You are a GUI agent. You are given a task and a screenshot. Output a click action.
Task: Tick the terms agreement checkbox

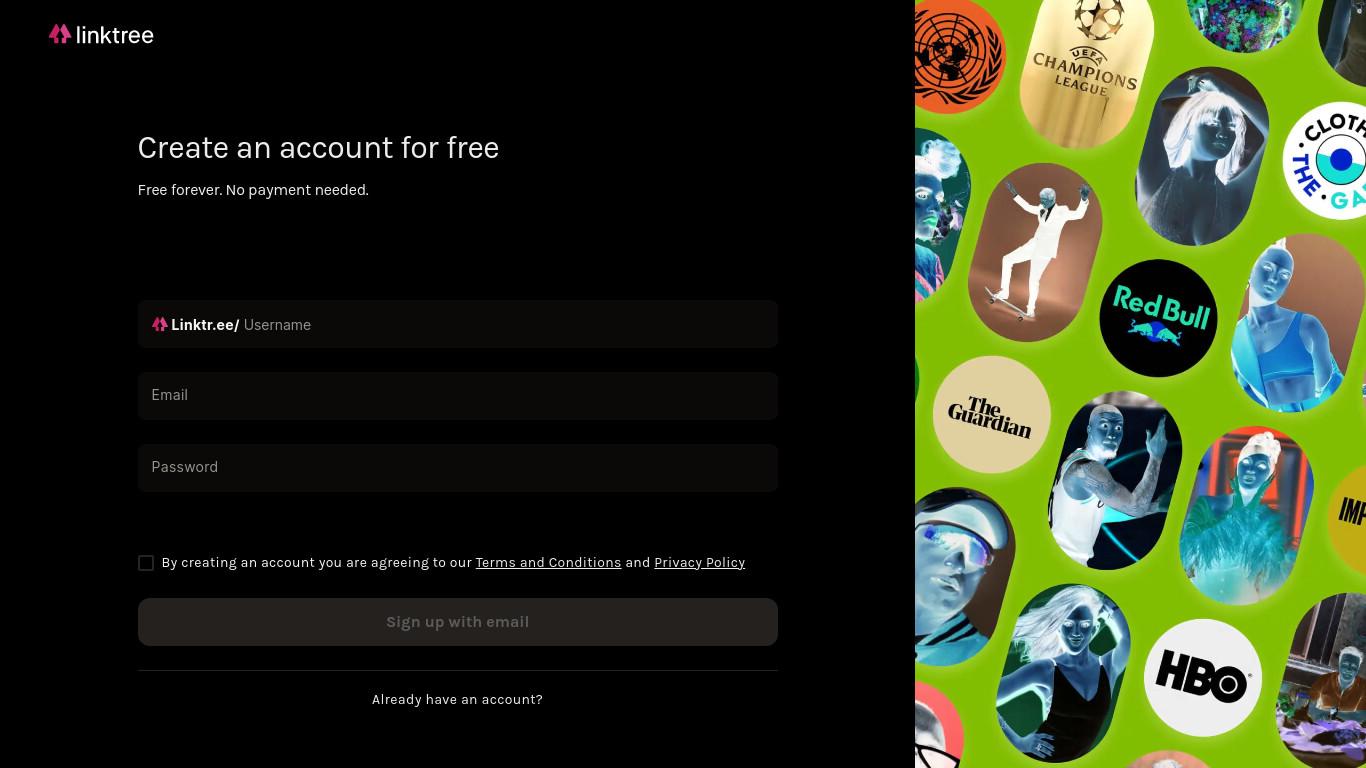[146, 563]
